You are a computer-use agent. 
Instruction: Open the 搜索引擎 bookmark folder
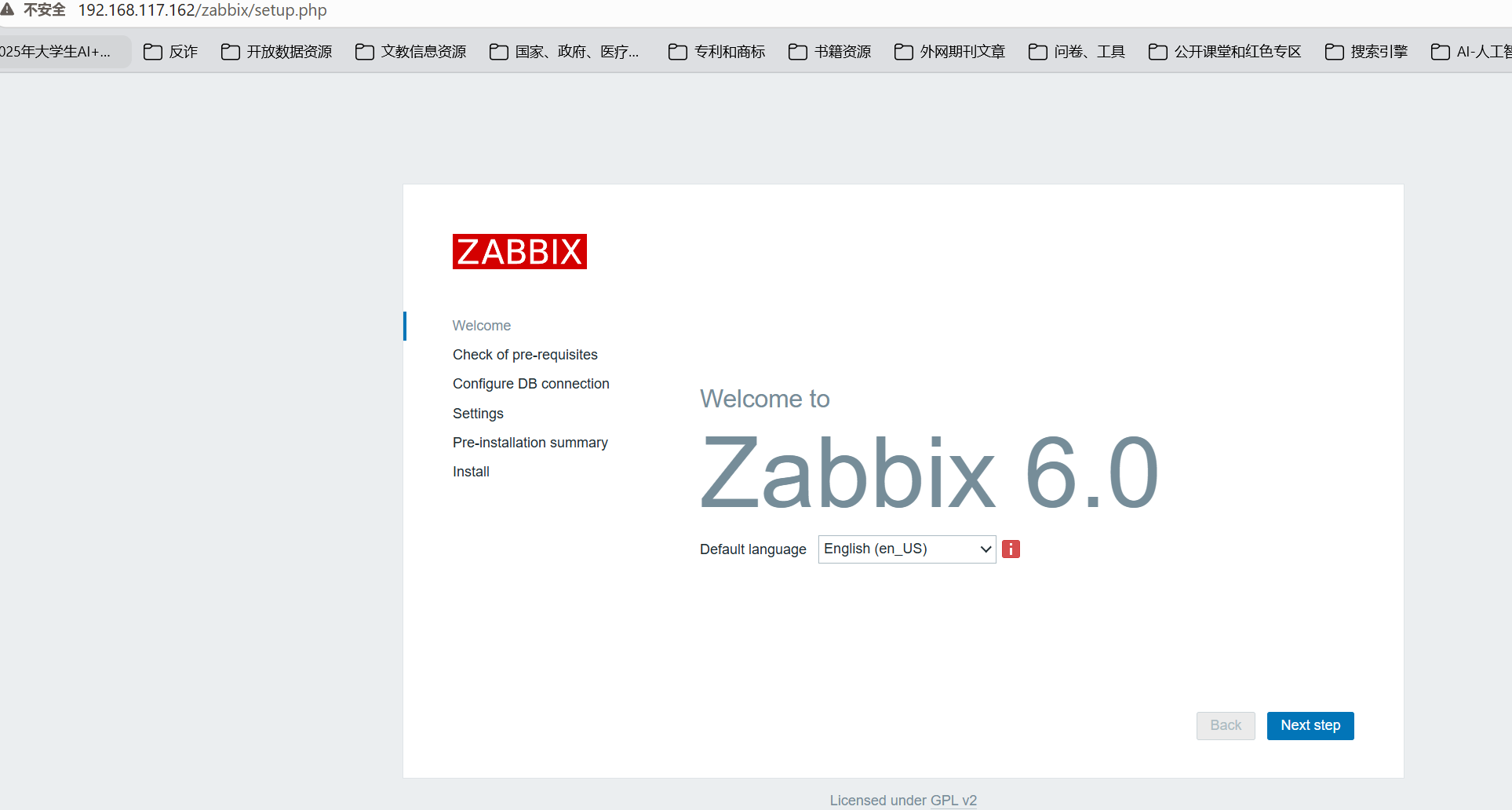point(1366,52)
